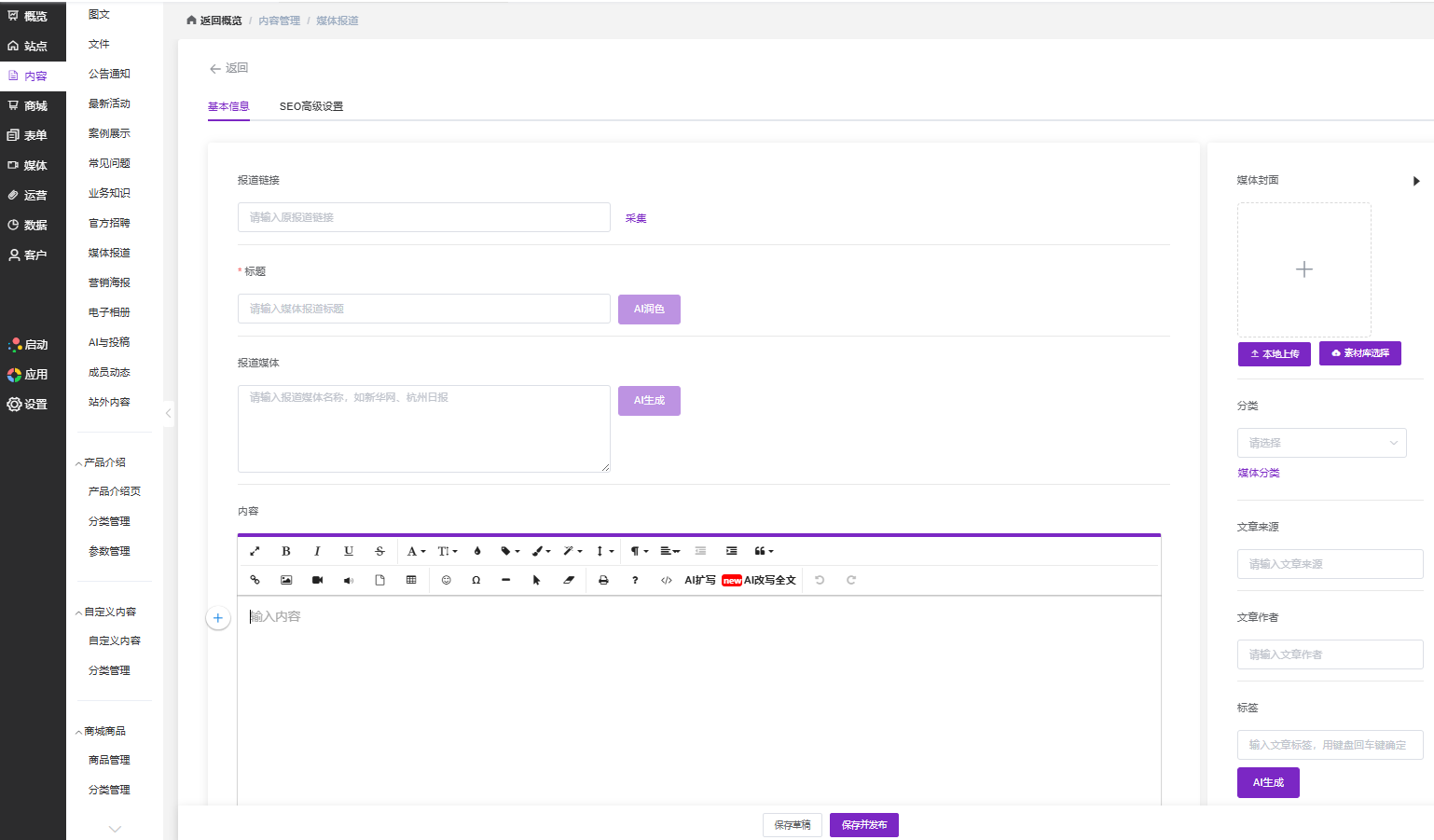Collapse the 自定义内容 sidebar group

pyautogui.click(x=105, y=612)
